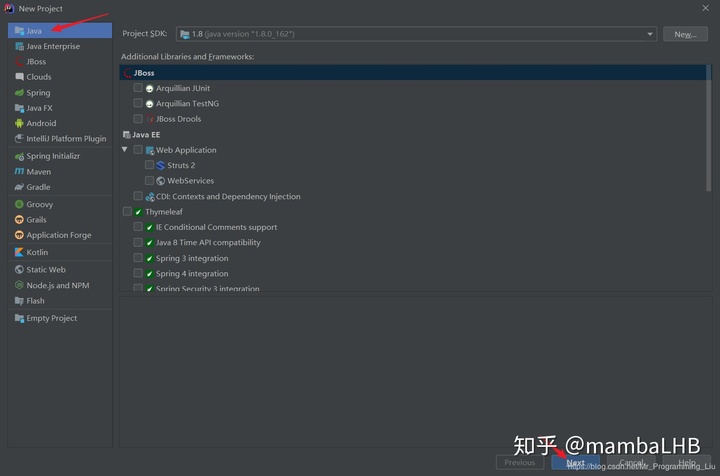Click the Gradle elephant icon
The height and width of the screenshot is (476, 720).
19,187
